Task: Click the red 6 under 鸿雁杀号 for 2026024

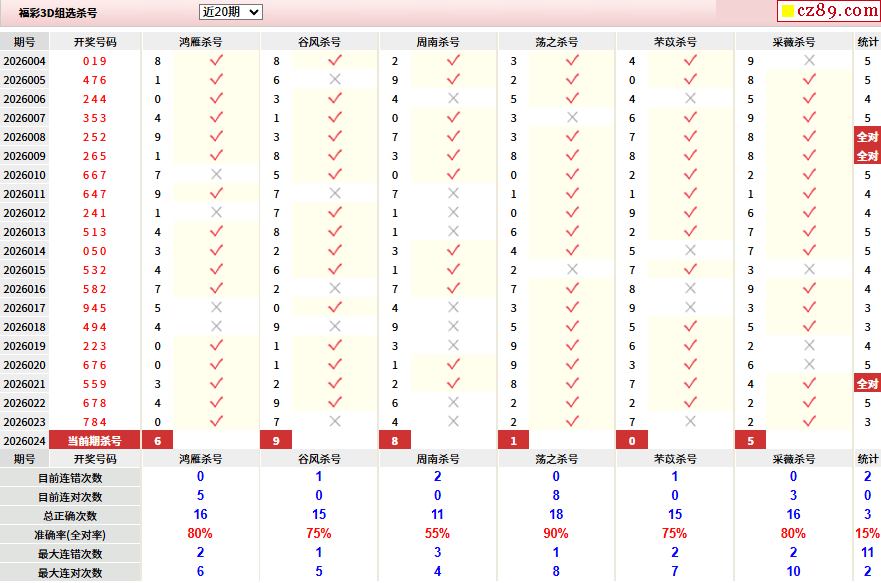Action: click(157, 441)
